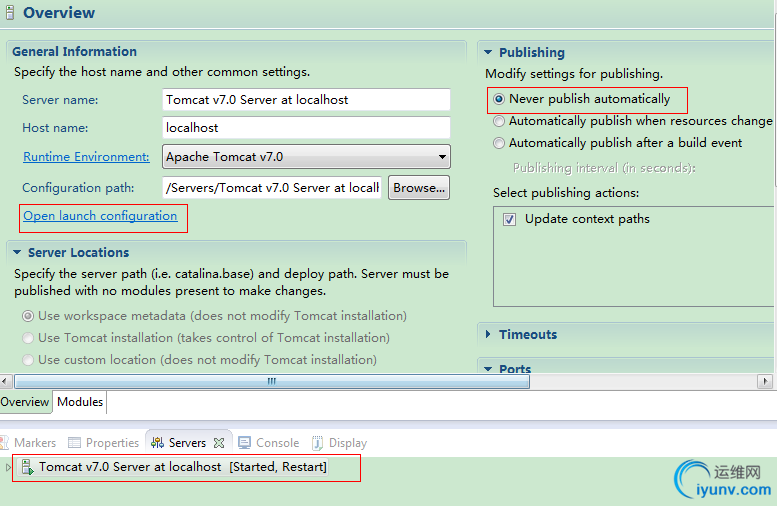The image size is (777, 506).
Task: Open the Display view tab
Action: (x=340, y=443)
